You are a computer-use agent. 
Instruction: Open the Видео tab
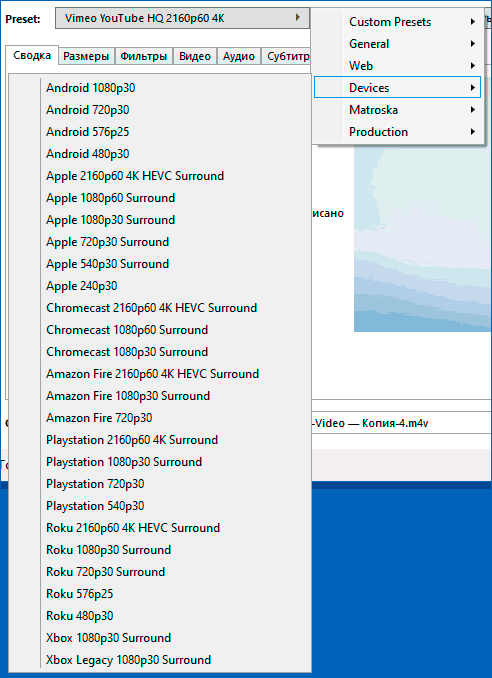(195, 56)
